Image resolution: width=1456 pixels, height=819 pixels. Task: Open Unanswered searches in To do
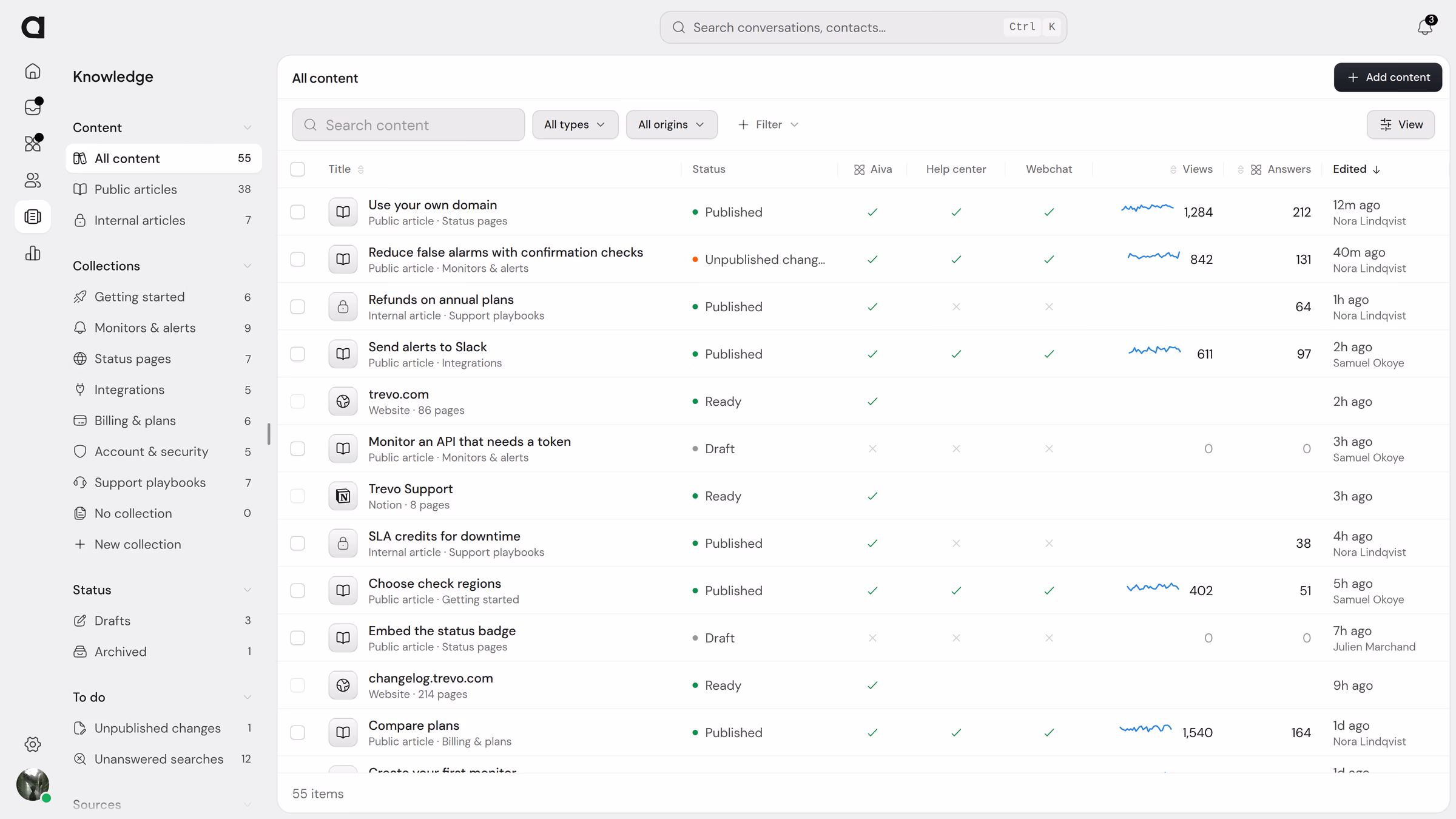(164, 759)
